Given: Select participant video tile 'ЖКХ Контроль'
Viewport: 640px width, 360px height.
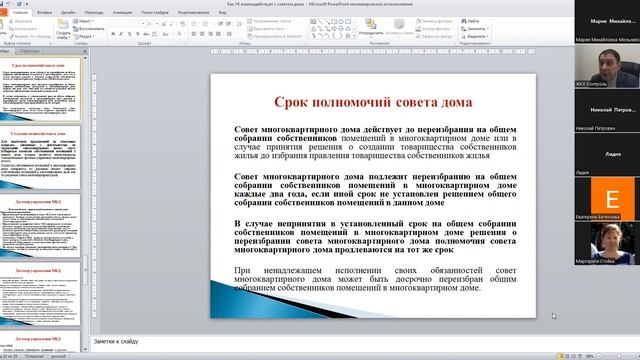Looking at the screenshot, I should pyautogui.click(x=607, y=67).
